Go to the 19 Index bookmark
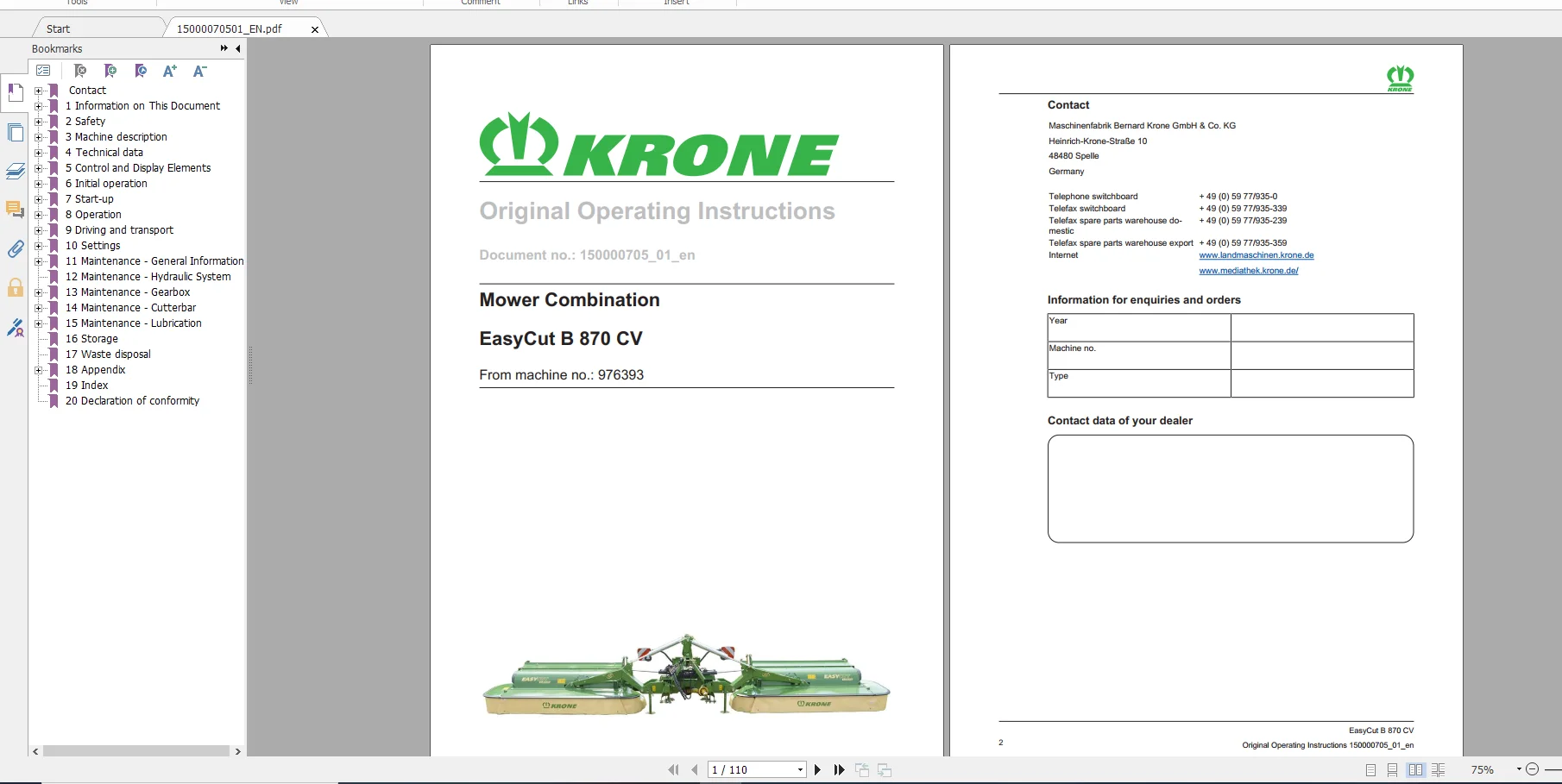The image size is (1562, 784). [86, 386]
